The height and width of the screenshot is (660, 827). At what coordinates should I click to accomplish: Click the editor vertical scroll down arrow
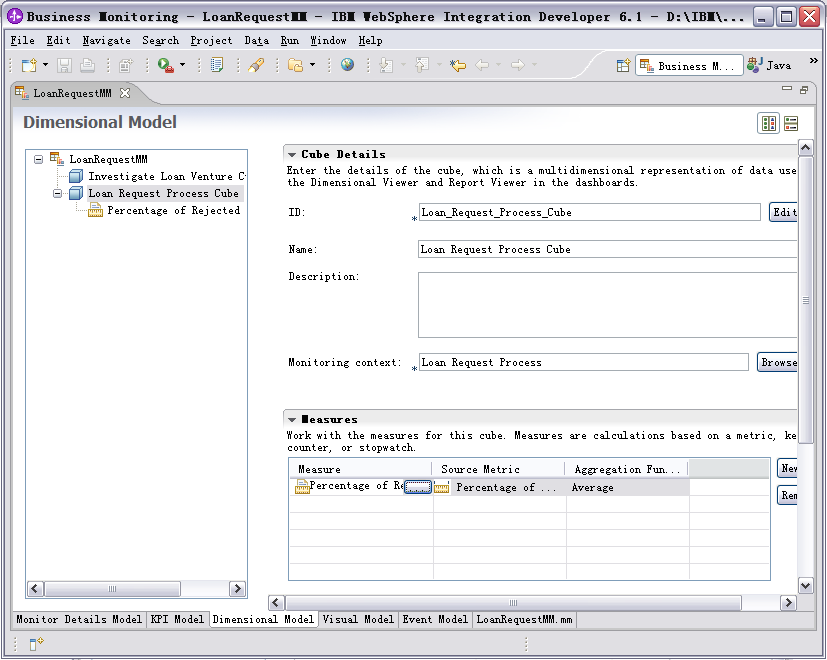[x=805, y=585]
